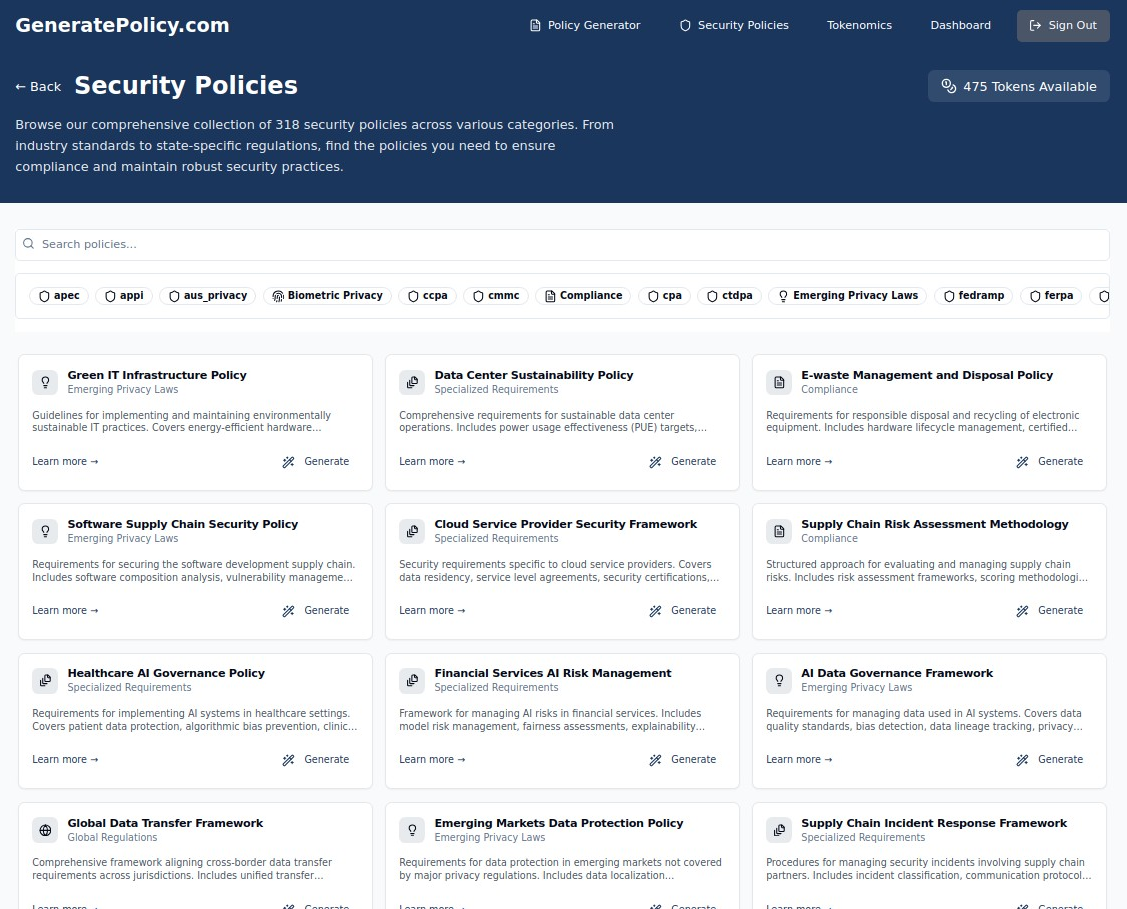
Task: Click the Data Center Sustainability Policy card icon
Action: (412, 382)
